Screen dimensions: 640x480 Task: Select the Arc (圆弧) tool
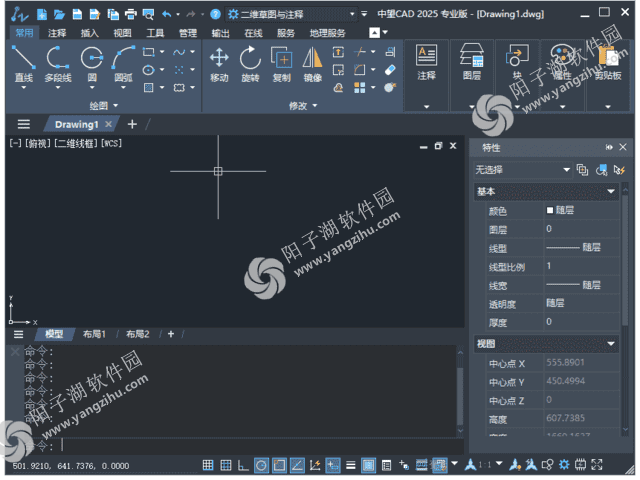click(x=123, y=64)
